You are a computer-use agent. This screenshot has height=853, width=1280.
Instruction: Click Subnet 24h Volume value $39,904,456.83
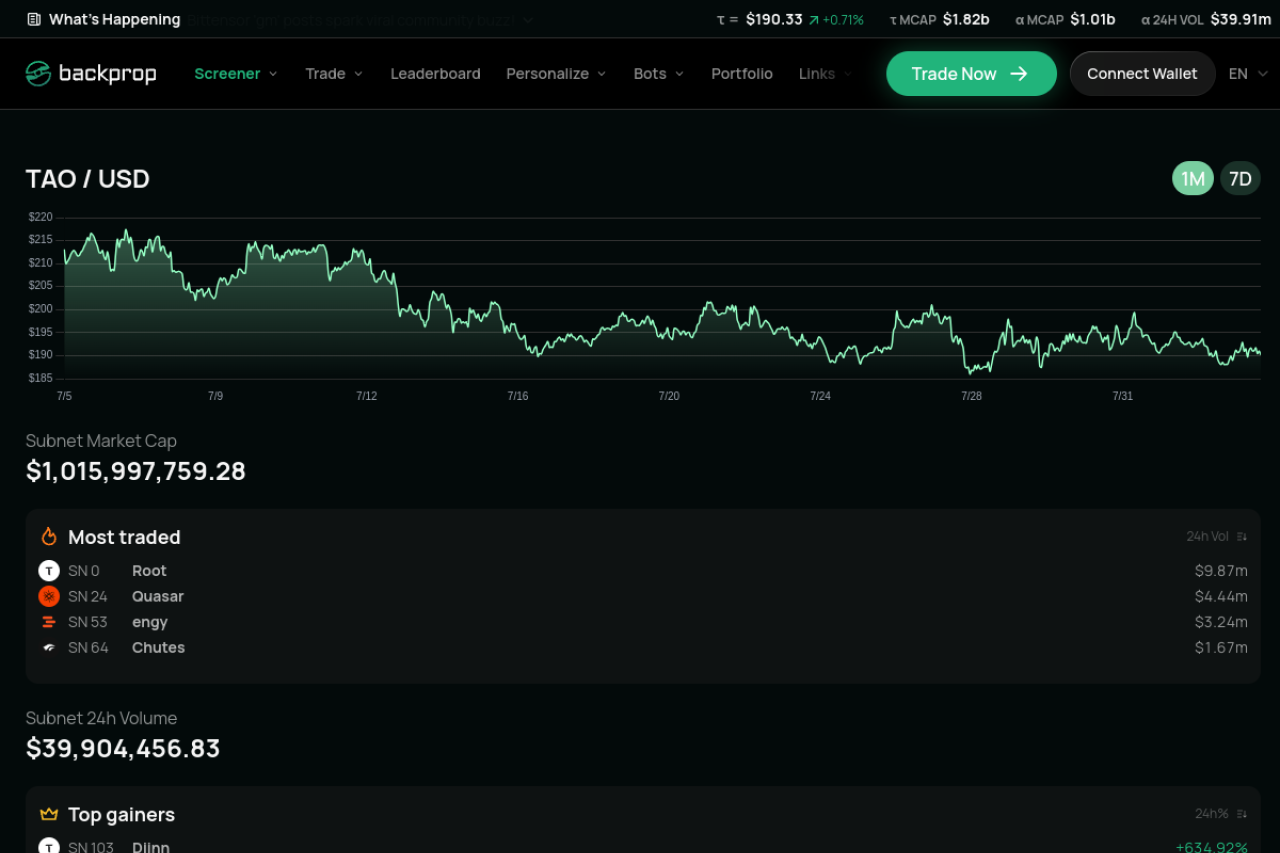point(123,748)
